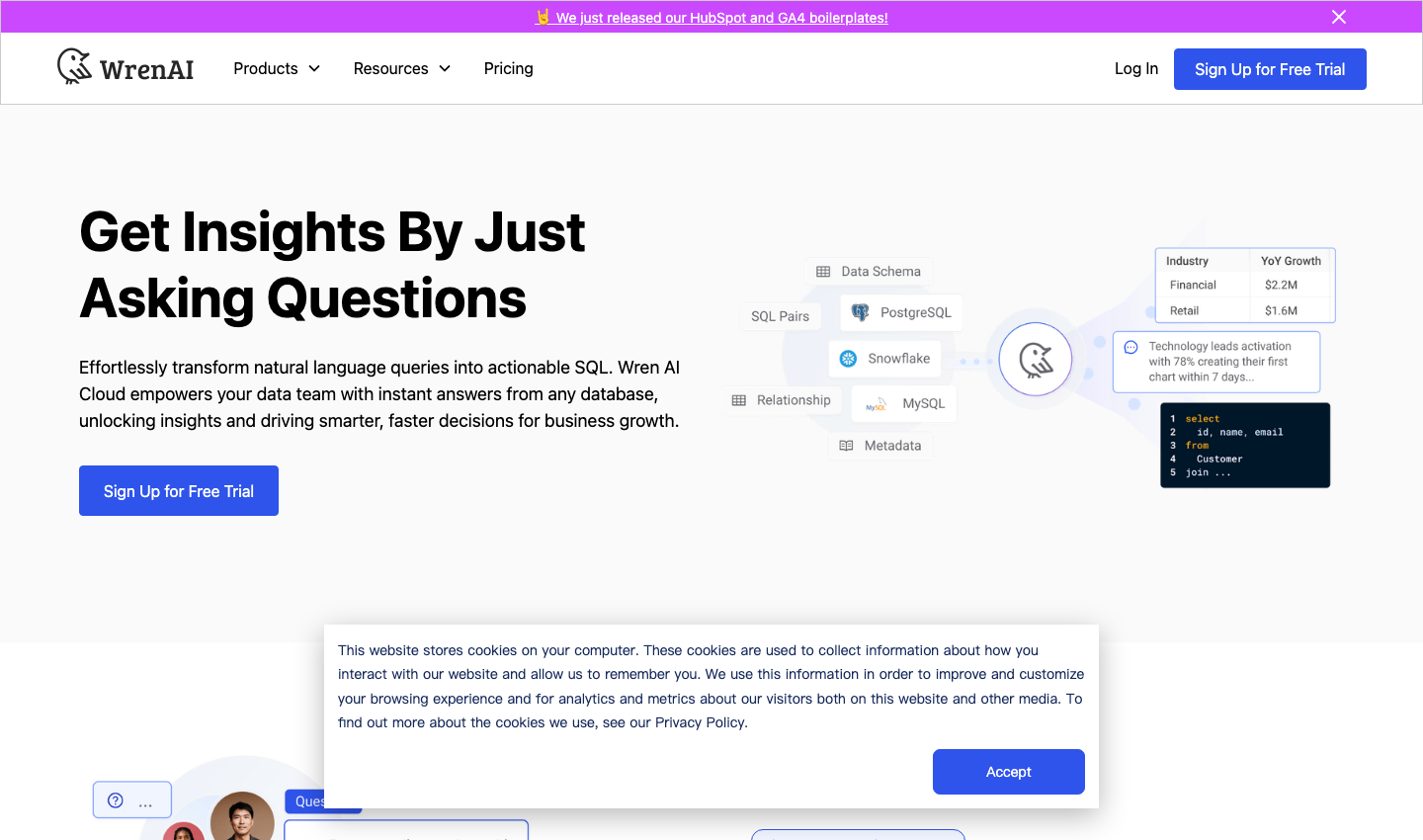The image size is (1423, 840).
Task: Click the WrenAI wordmark text
Action: point(146,69)
